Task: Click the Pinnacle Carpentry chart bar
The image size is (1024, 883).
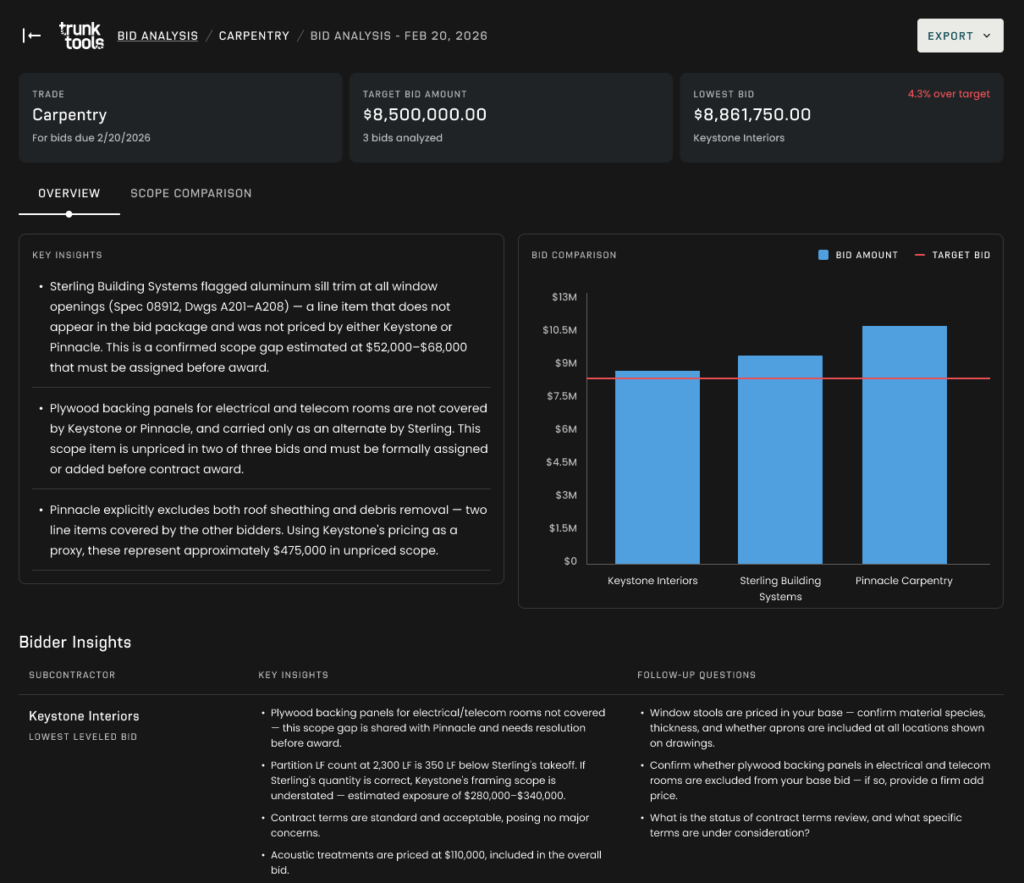Action: pos(904,444)
